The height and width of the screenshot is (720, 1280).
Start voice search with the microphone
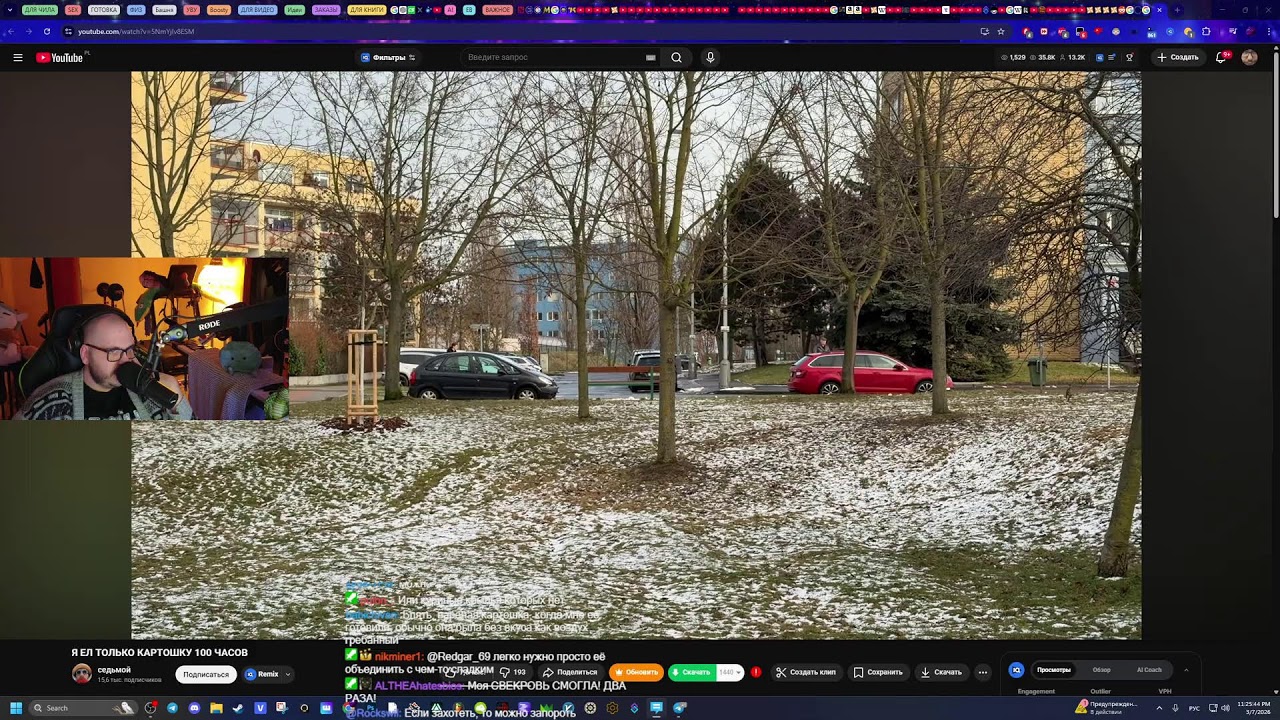710,57
